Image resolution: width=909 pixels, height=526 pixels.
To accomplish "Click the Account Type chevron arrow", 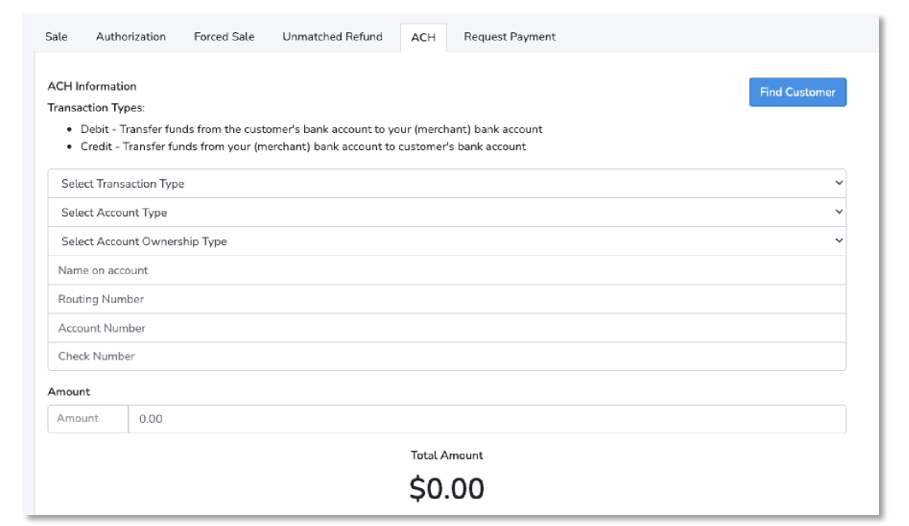I will (x=838, y=212).
